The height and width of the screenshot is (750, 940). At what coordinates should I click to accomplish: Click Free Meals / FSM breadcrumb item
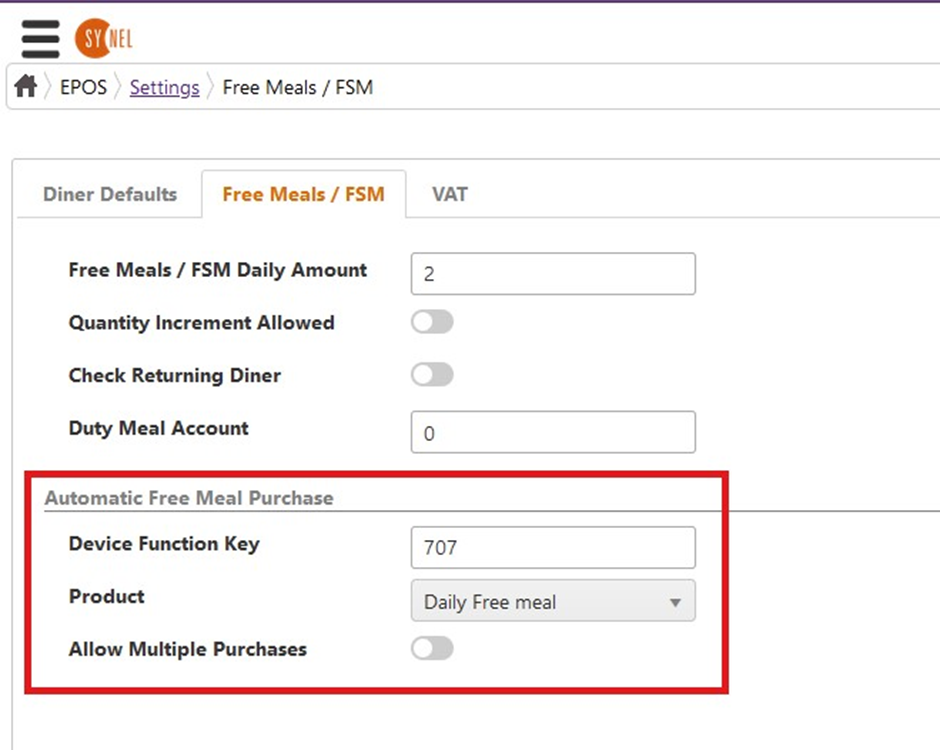(298, 88)
